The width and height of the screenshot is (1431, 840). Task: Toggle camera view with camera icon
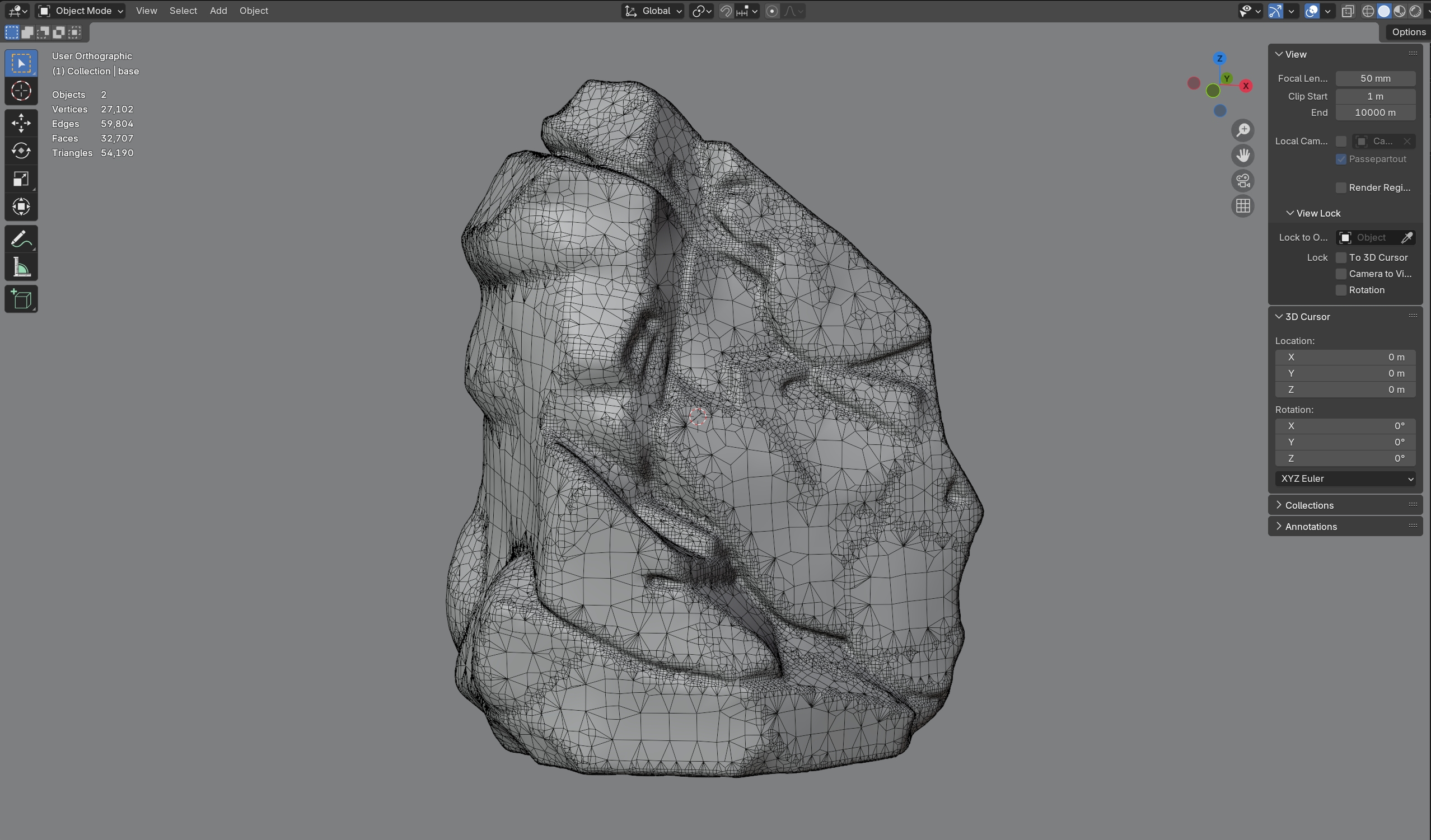pyautogui.click(x=1242, y=181)
